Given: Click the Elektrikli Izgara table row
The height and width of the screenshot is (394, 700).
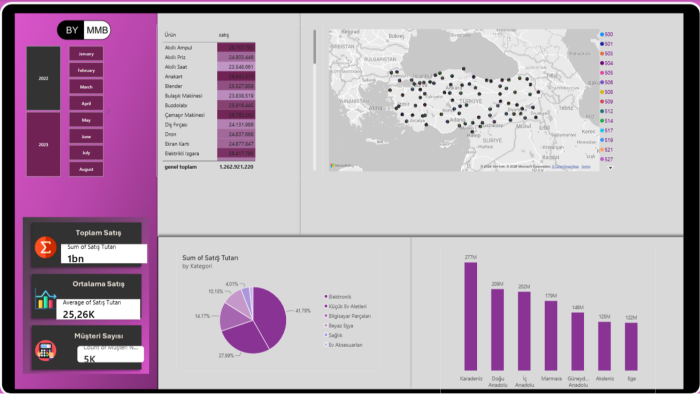Looking at the screenshot, I should pyautogui.click(x=209, y=153).
